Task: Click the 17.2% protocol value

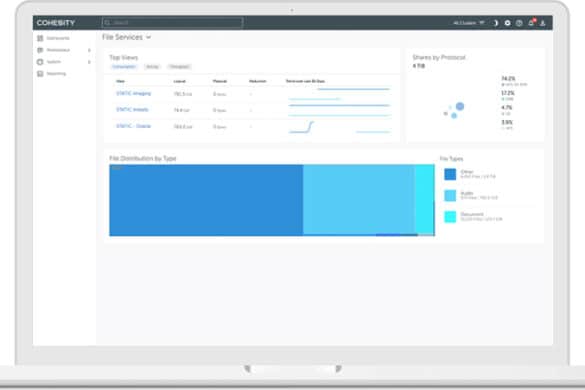Action: (508, 93)
